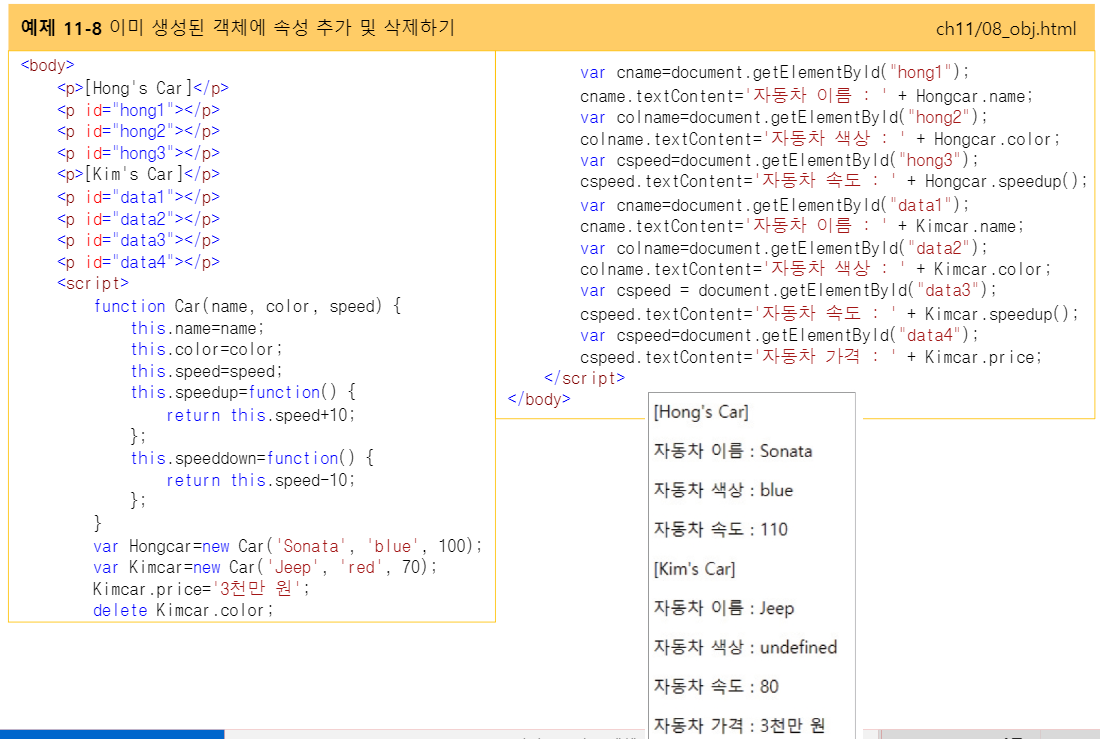This screenshot has height=739, width=1100.
Task: Click output text '자동차 속도 : 80'
Action: [716, 686]
